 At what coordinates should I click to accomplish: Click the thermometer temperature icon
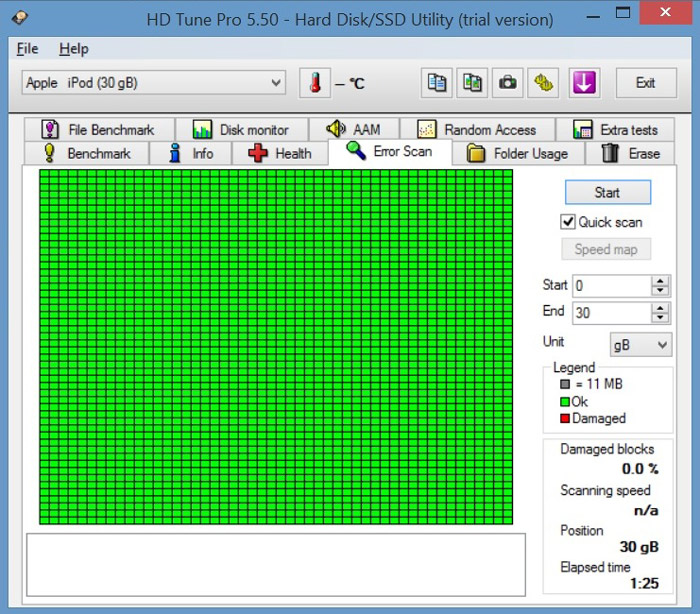click(315, 83)
